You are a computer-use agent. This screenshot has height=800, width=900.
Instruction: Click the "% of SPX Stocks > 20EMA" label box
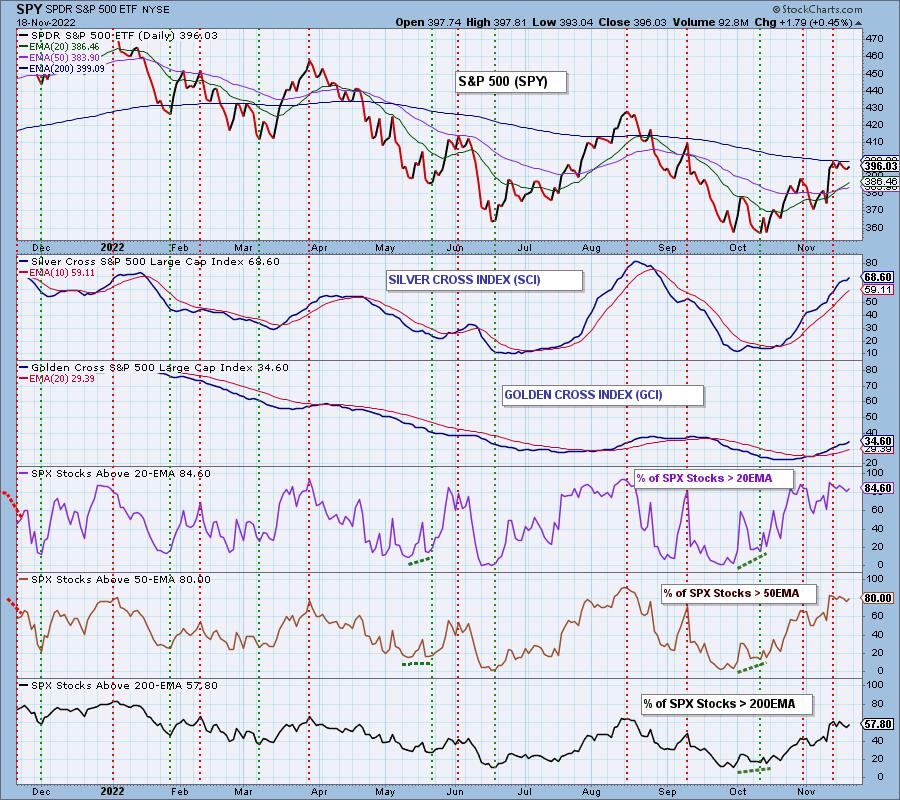(713, 478)
